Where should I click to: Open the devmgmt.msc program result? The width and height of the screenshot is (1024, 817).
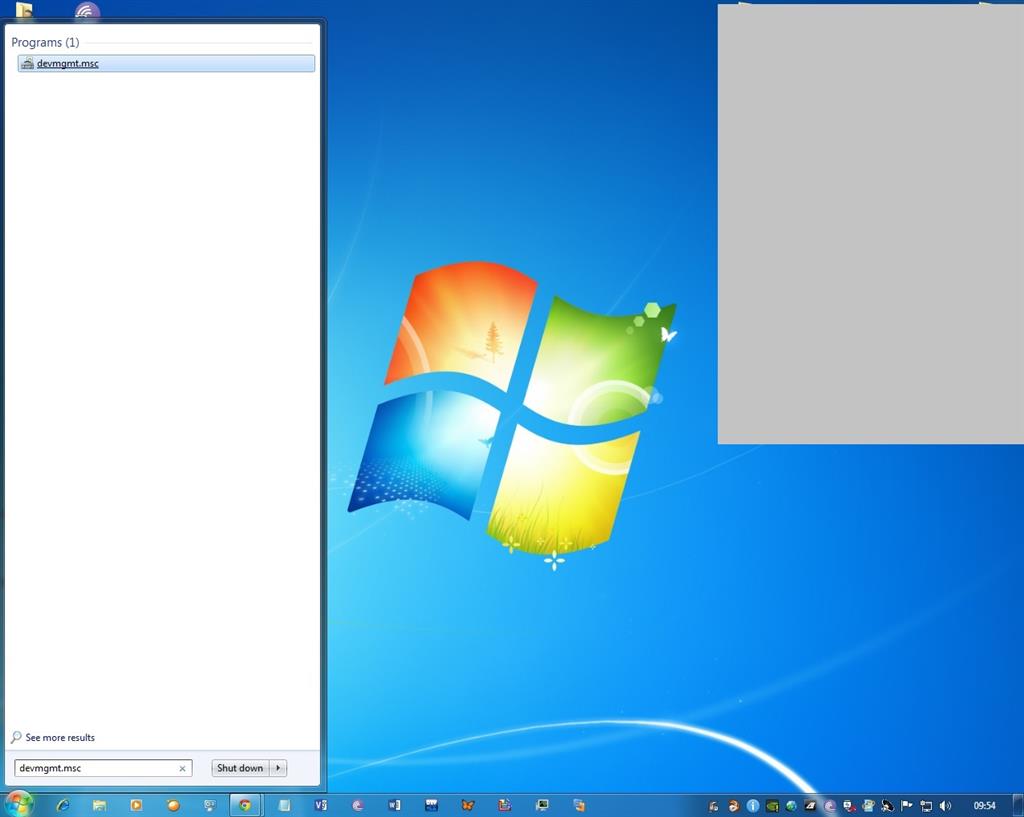[x=166, y=63]
